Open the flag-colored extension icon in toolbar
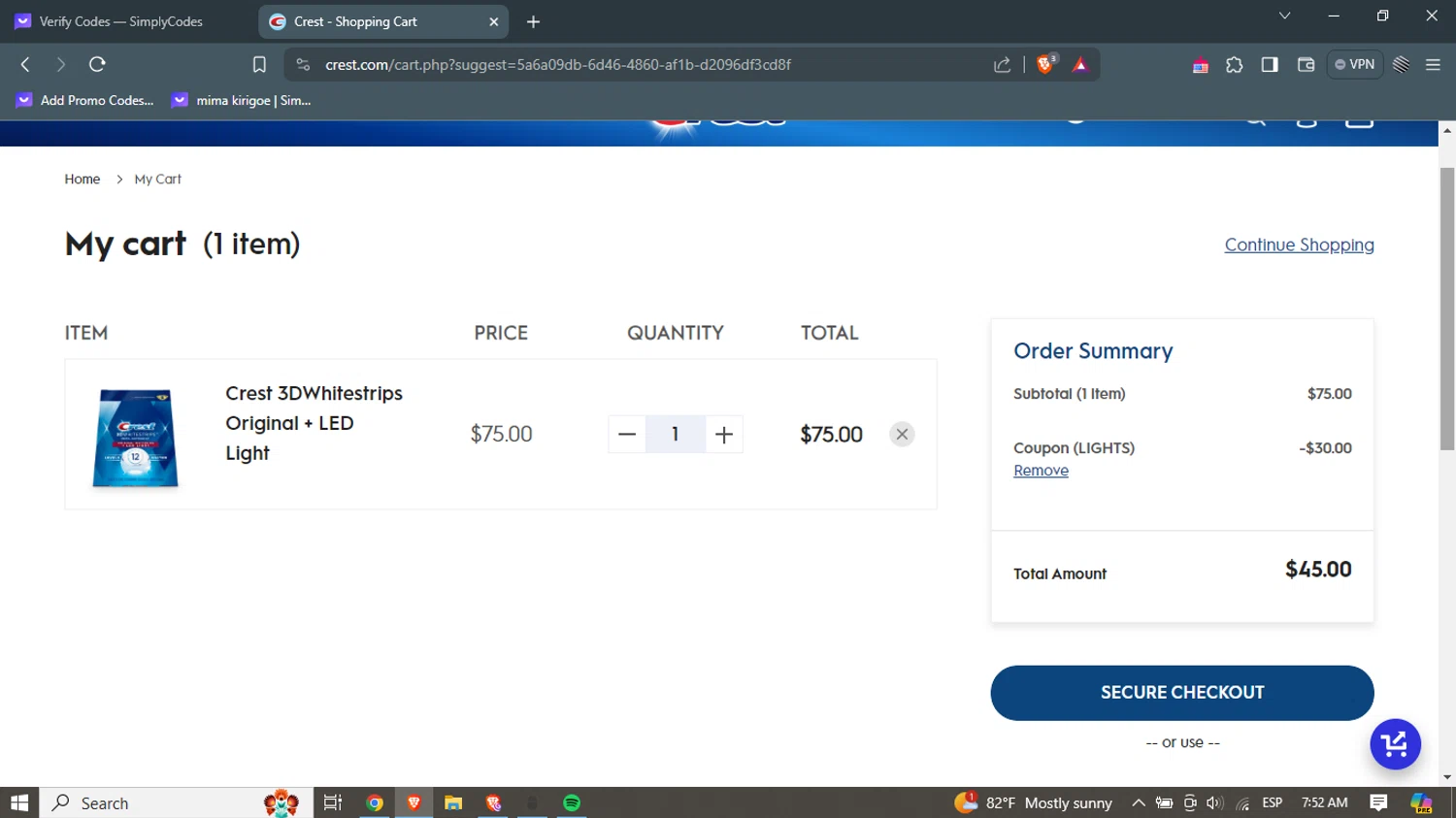1456x818 pixels. [1200, 66]
